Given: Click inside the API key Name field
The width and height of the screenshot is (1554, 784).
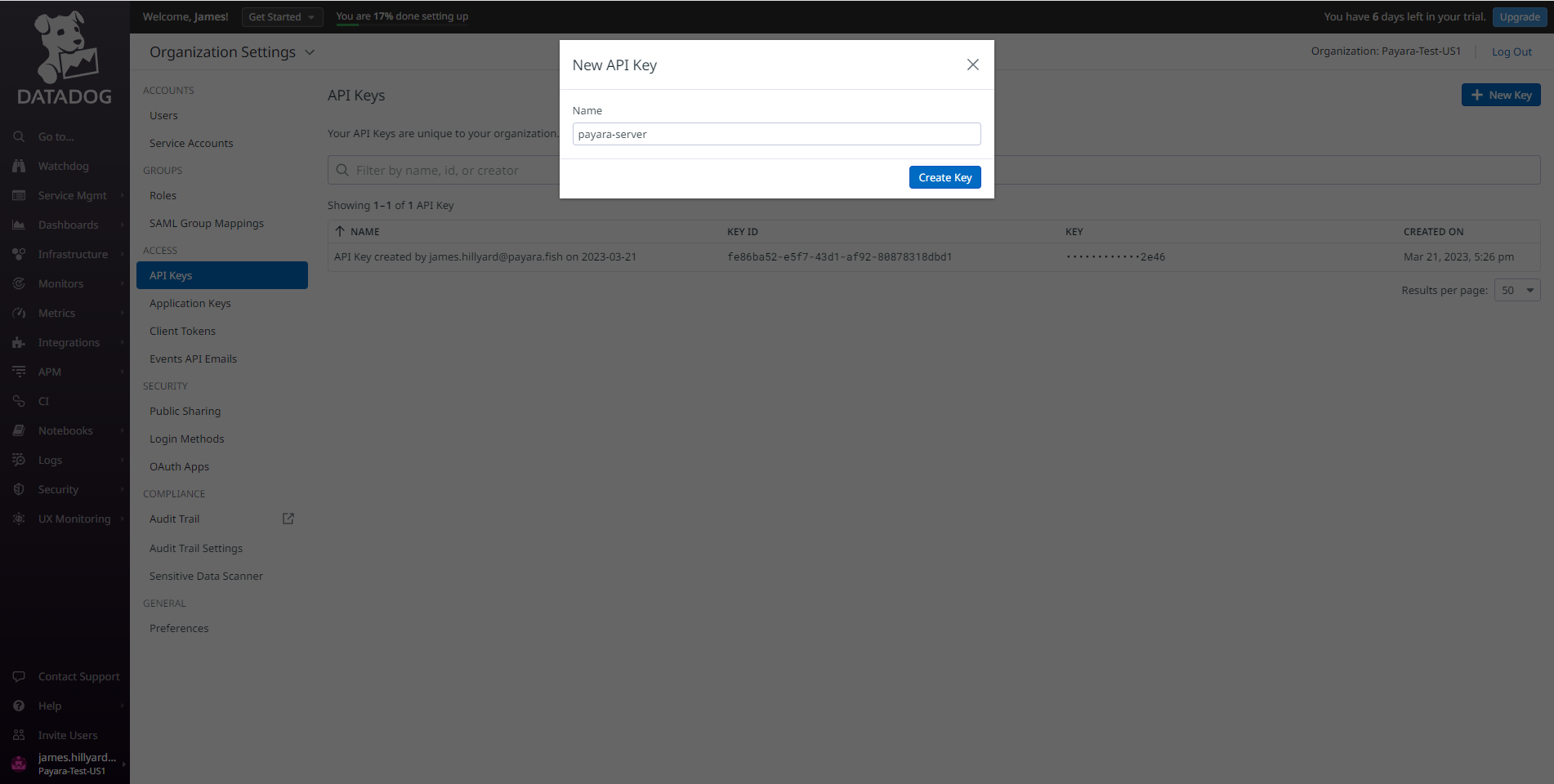Looking at the screenshot, I should [x=775, y=134].
